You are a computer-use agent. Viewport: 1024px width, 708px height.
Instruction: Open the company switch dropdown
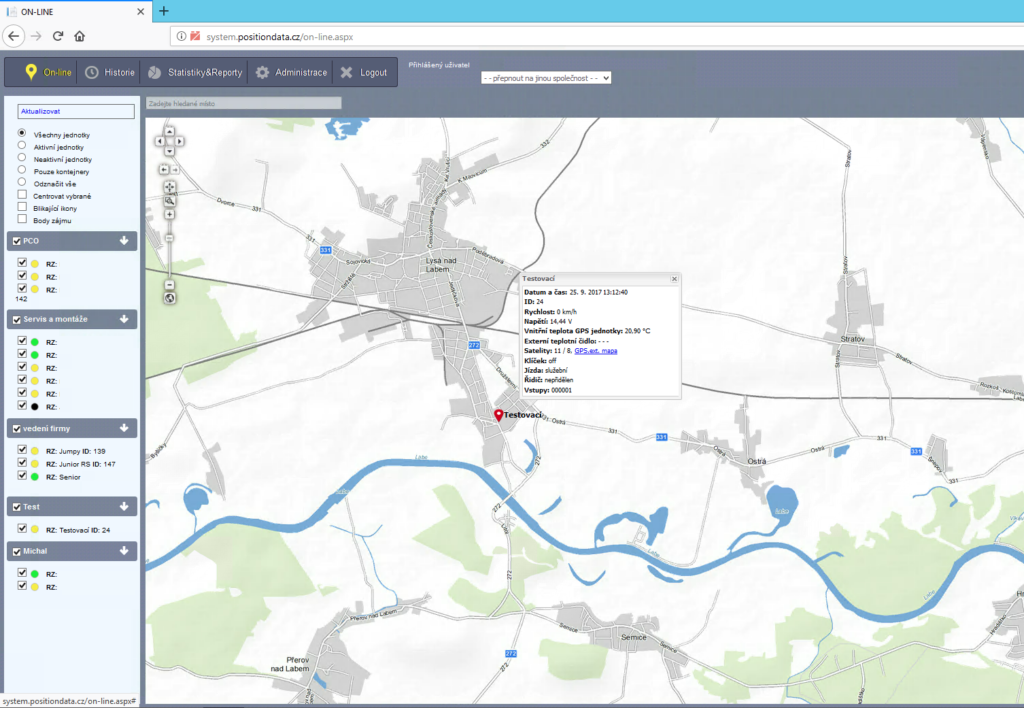click(545, 77)
